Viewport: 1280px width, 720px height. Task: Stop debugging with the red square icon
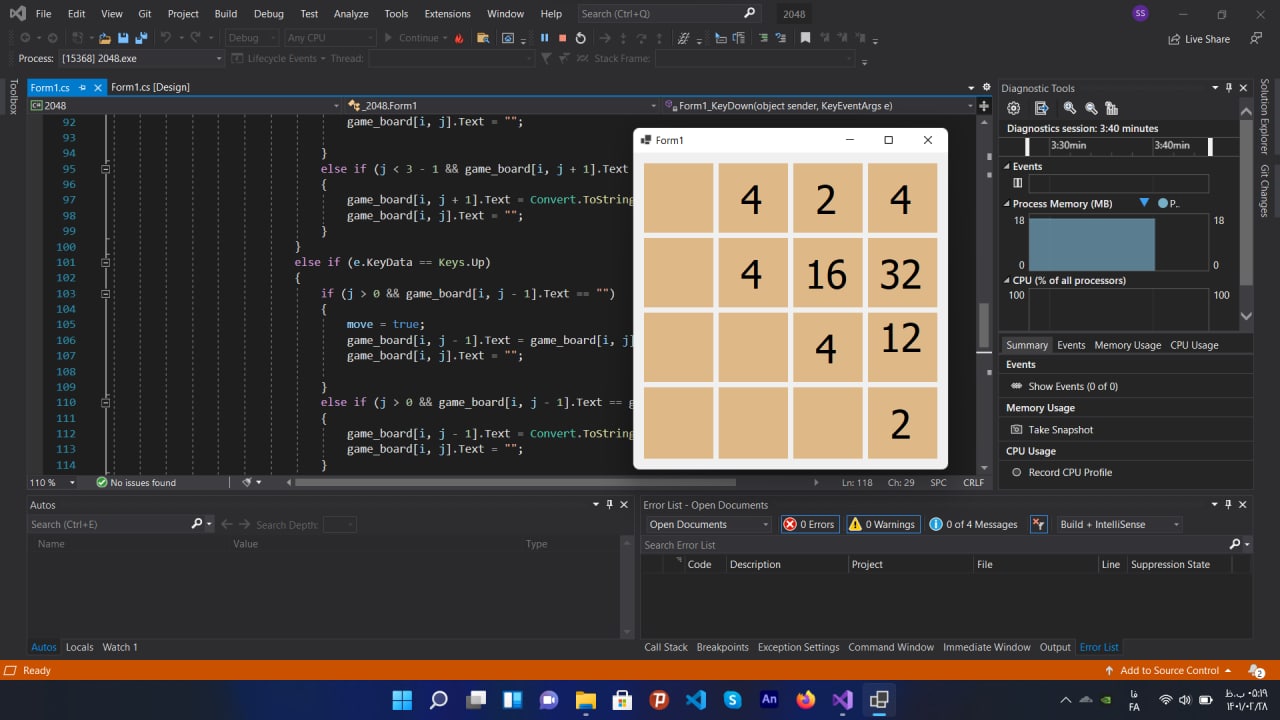562,38
